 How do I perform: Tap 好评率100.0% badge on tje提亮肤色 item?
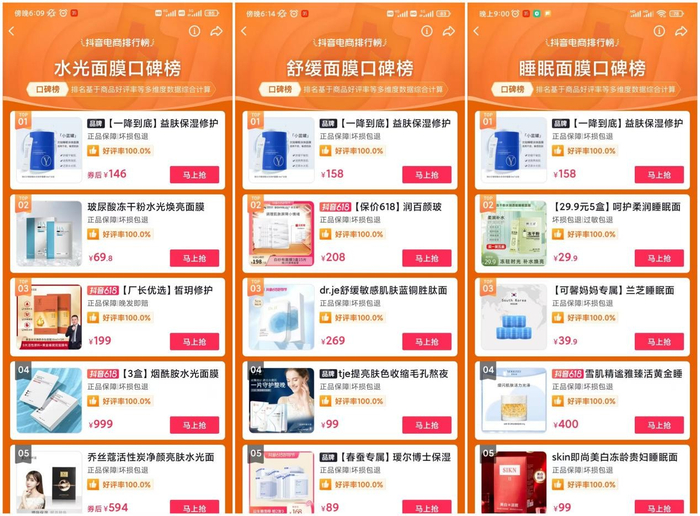click(354, 401)
